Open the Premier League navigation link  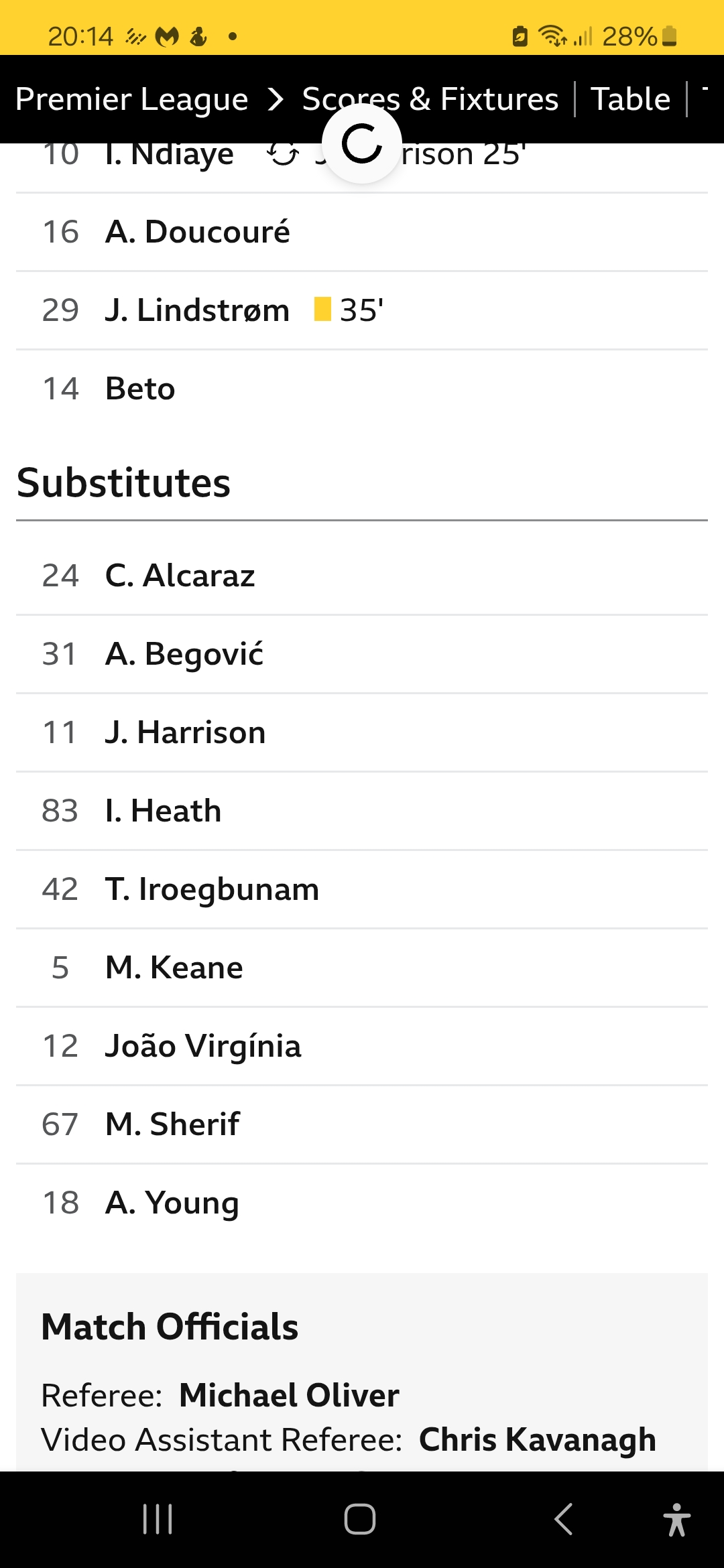pyautogui.click(x=131, y=99)
